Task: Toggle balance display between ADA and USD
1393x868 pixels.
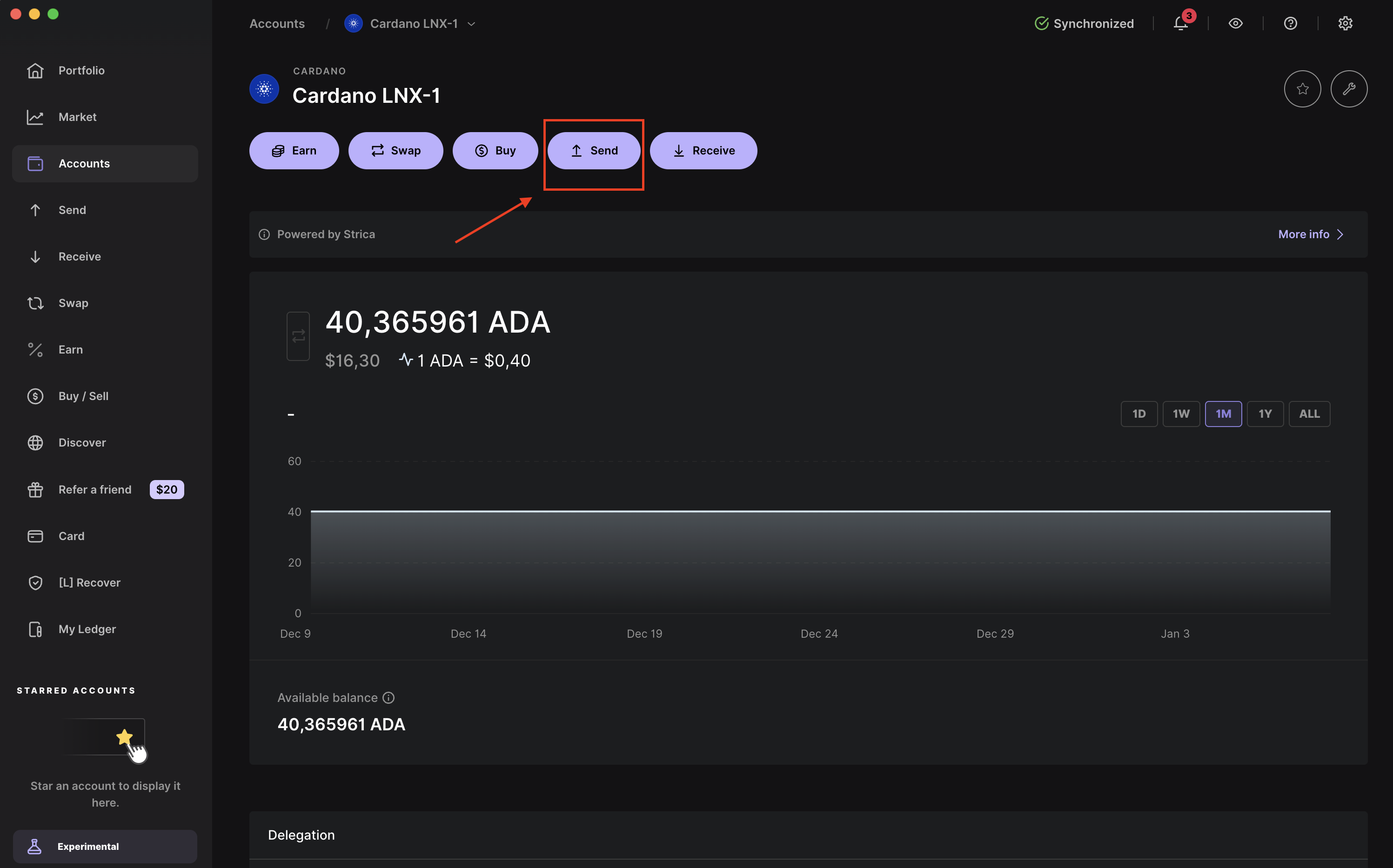Action: point(298,336)
